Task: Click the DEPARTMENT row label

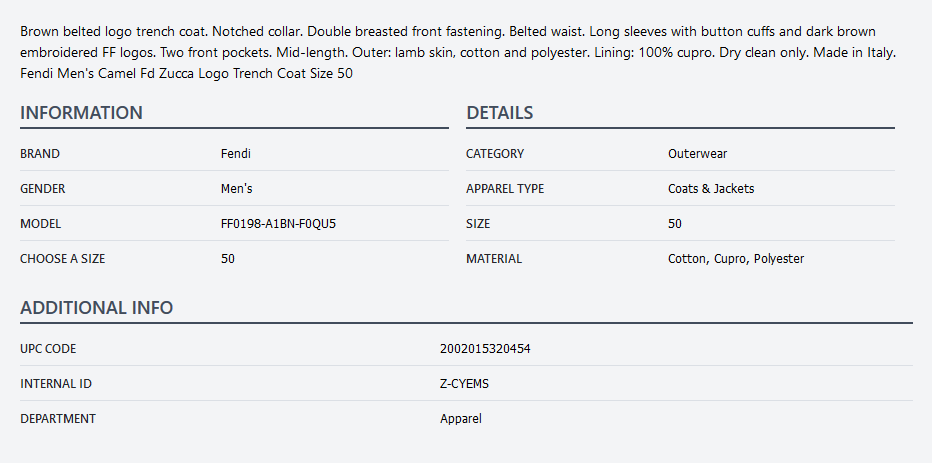Action: (x=58, y=419)
